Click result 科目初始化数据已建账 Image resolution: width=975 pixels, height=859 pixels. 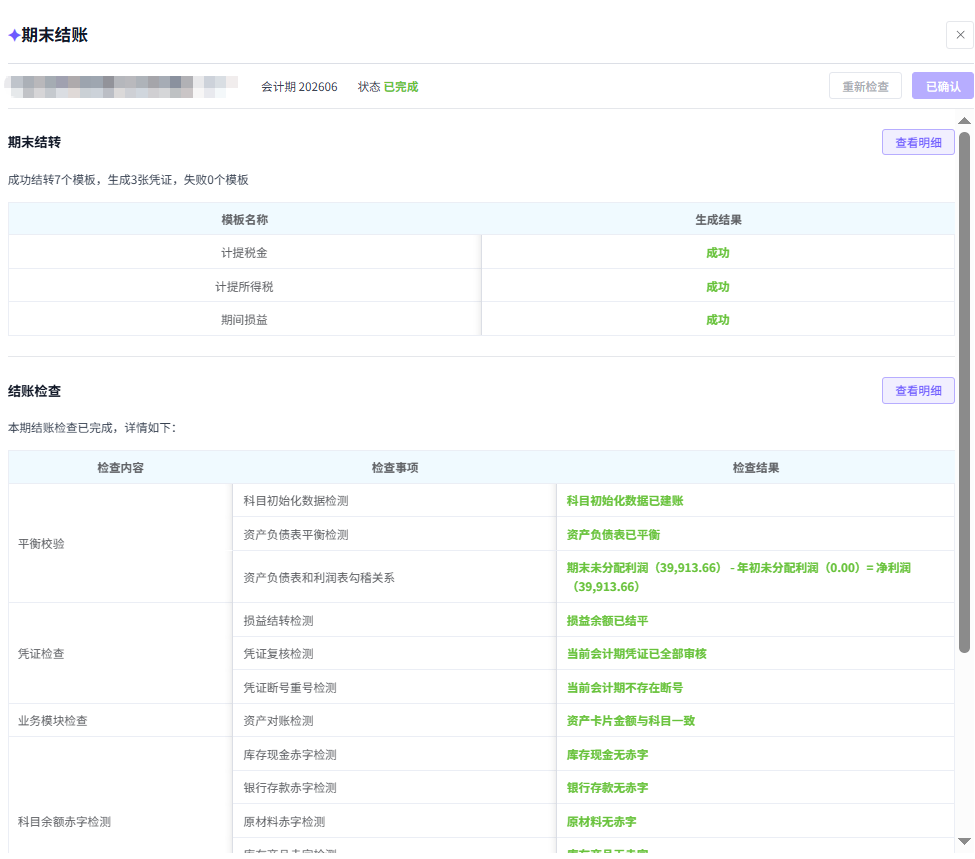coord(624,501)
